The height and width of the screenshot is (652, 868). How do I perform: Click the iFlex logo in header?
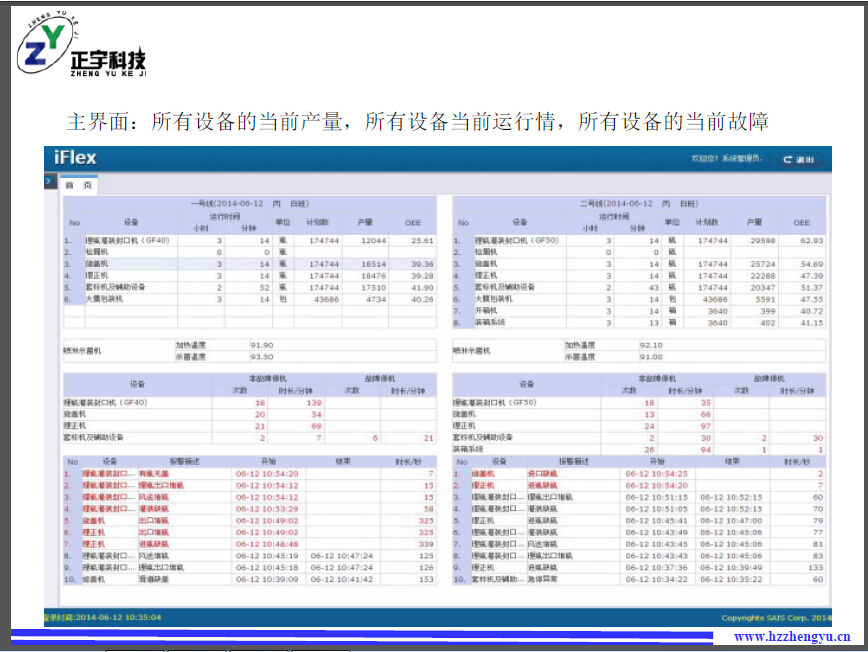(x=75, y=158)
